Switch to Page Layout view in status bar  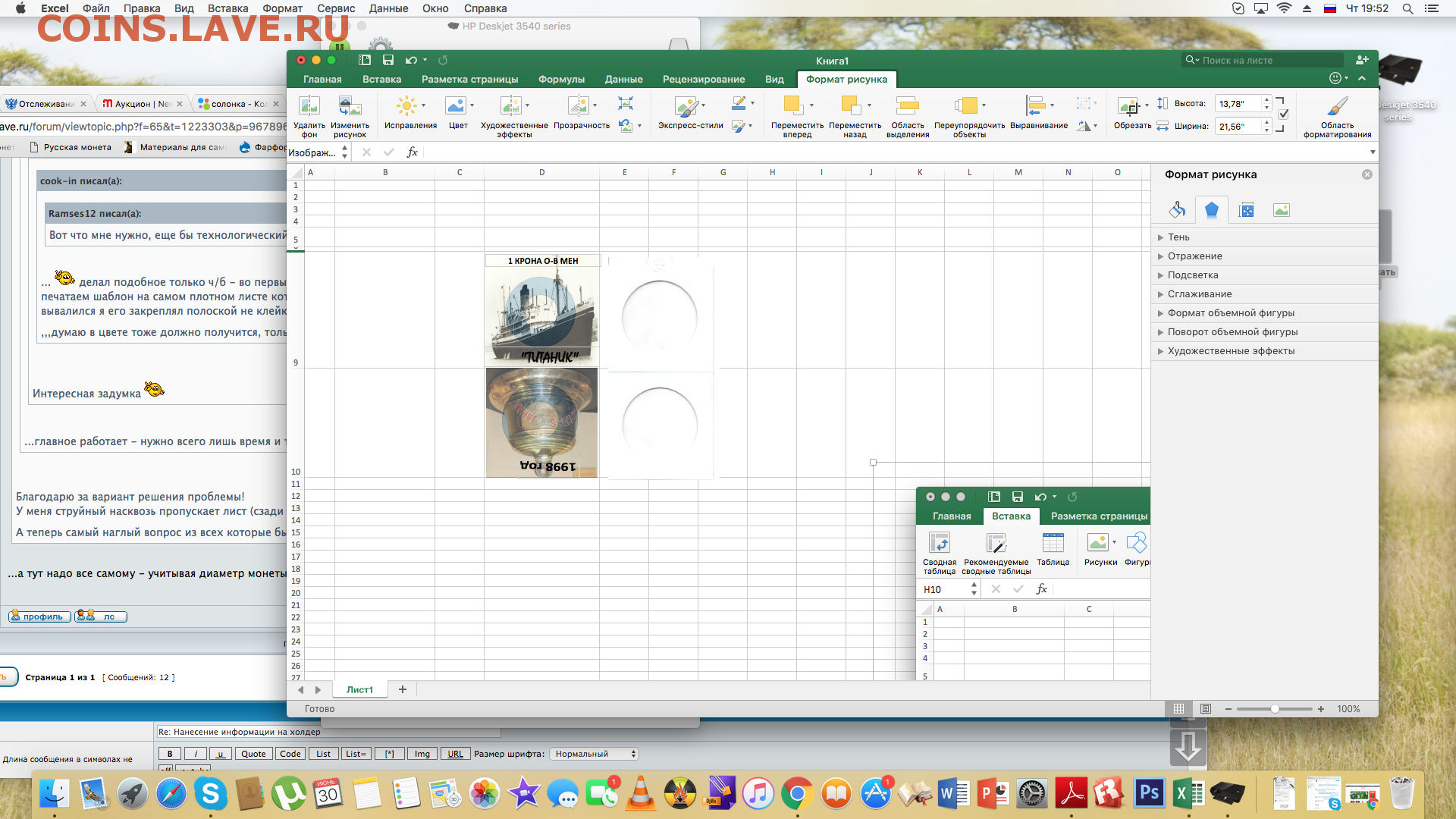(1206, 709)
